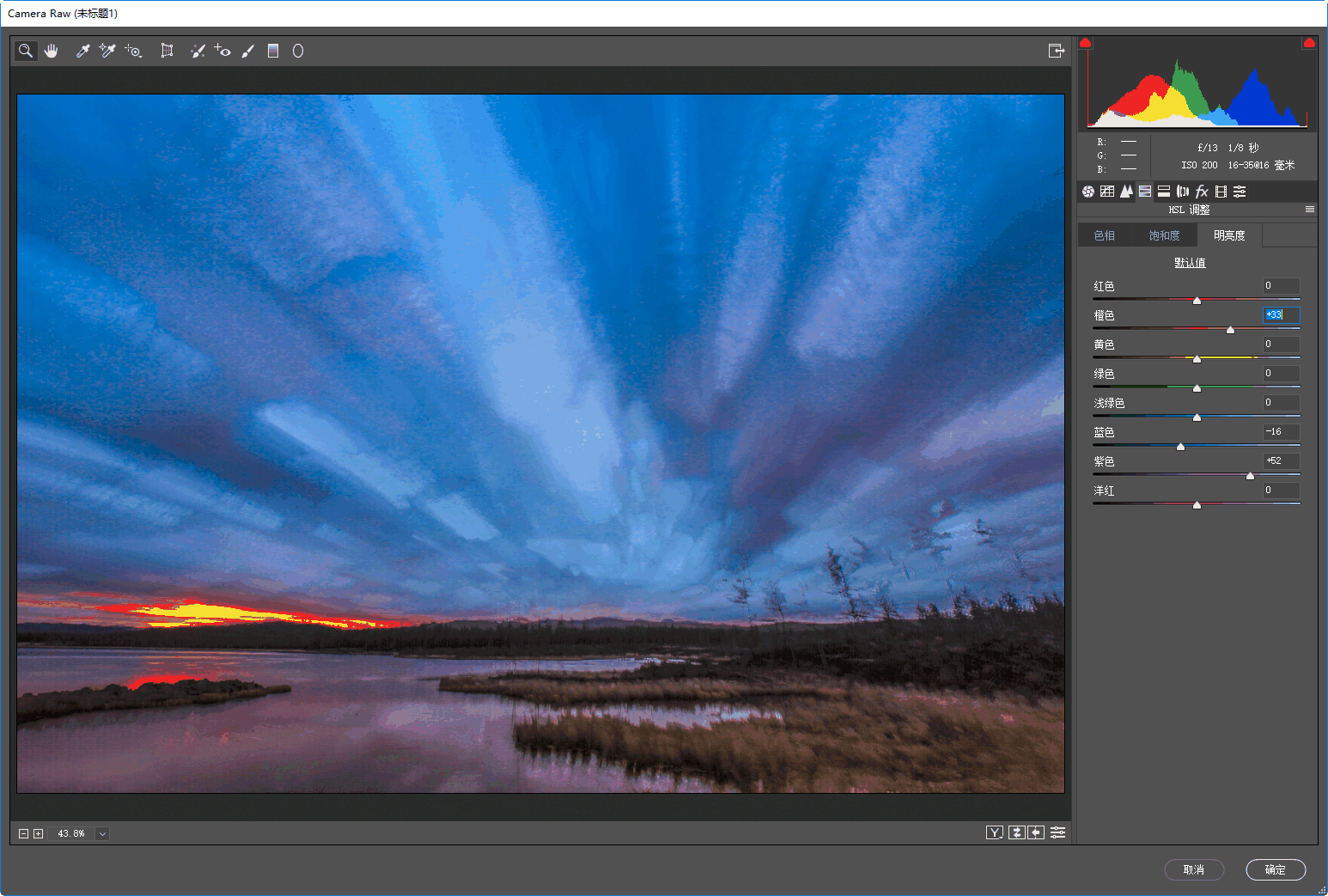
Task: Select the White Balance eyedropper tool
Action: [x=82, y=51]
